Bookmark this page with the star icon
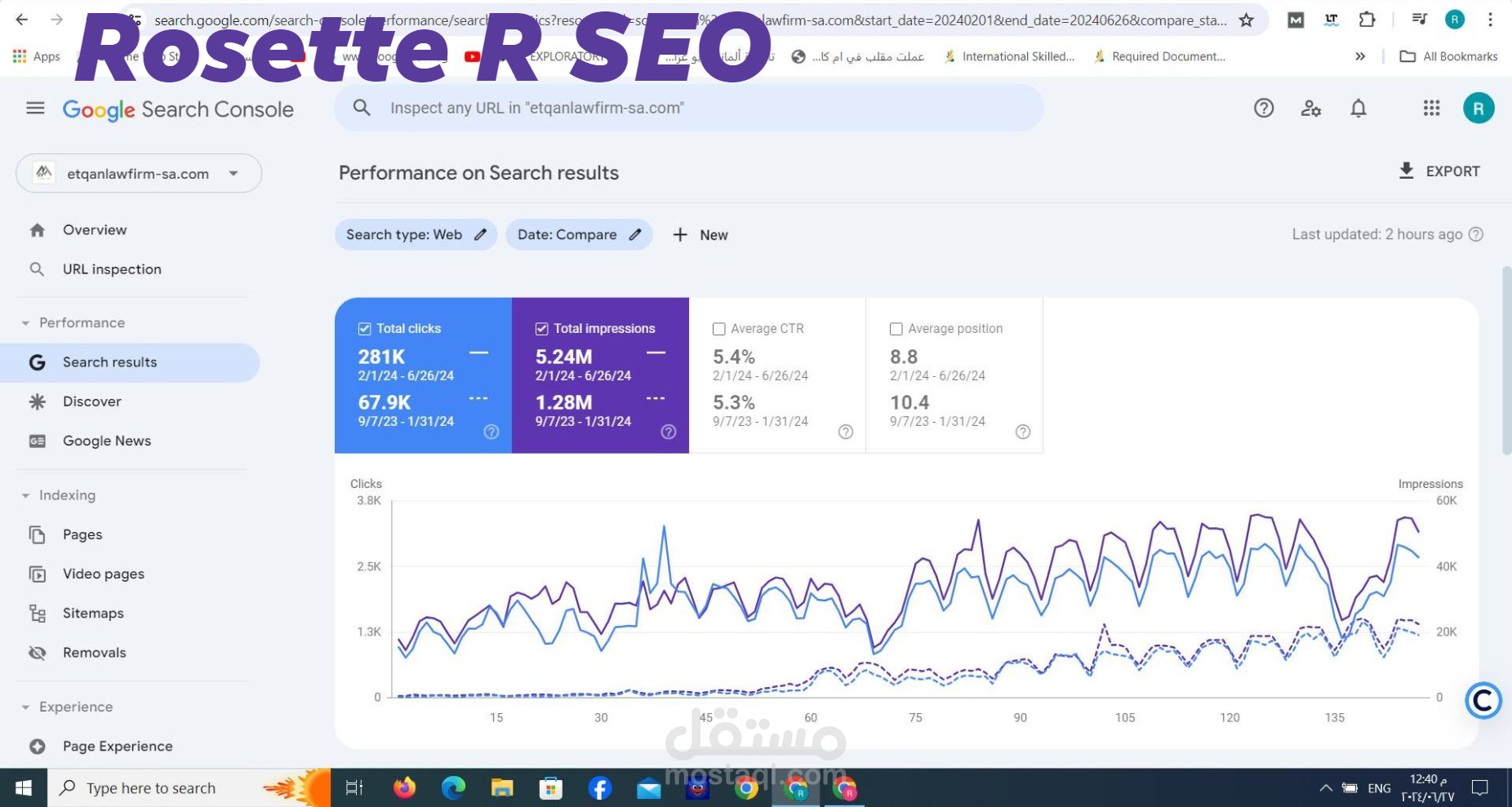 pyautogui.click(x=1246, y=20)
